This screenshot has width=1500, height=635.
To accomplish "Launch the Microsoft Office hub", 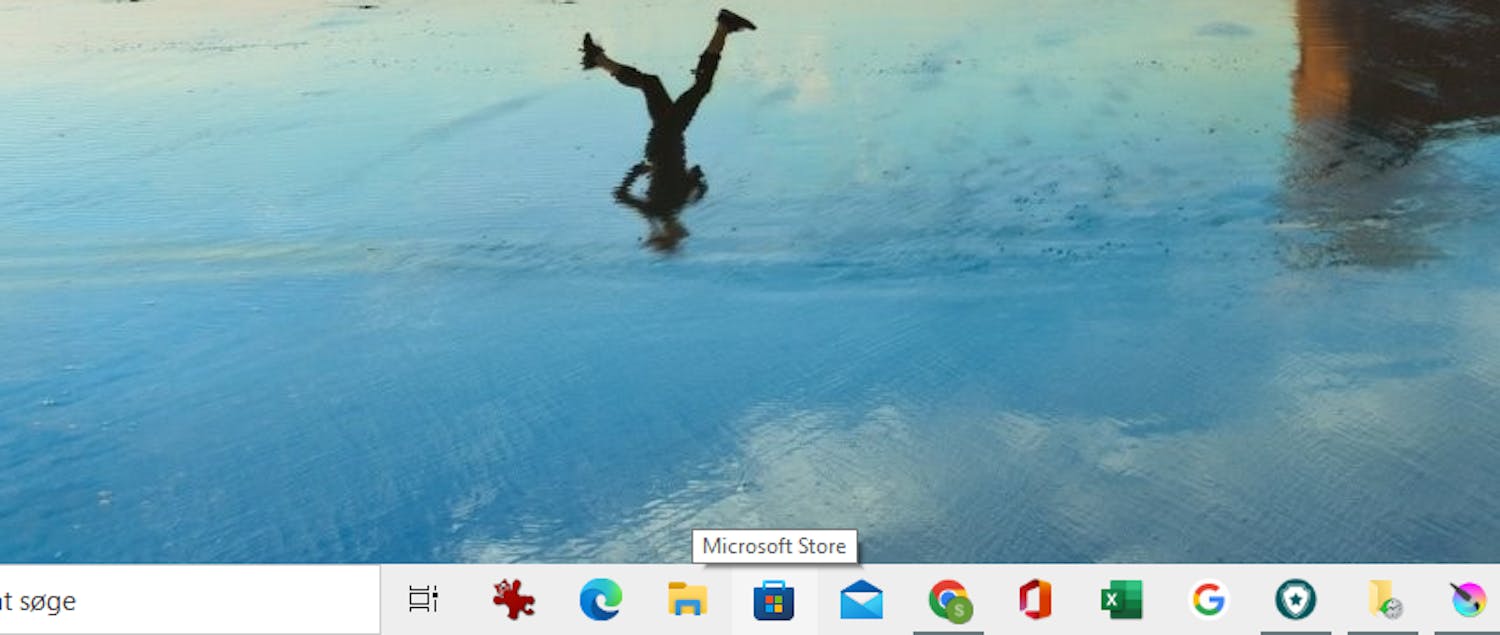I will (x=1034, y=600).
